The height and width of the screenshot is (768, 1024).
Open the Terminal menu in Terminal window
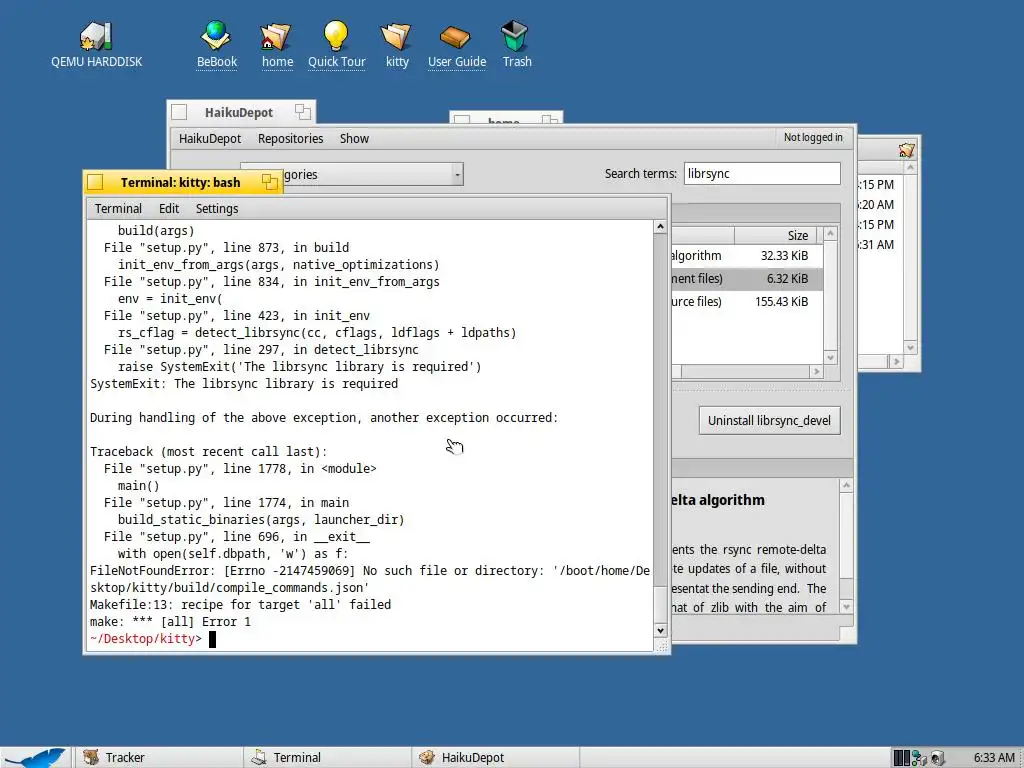pyautogui.click(x=118, y=208)
